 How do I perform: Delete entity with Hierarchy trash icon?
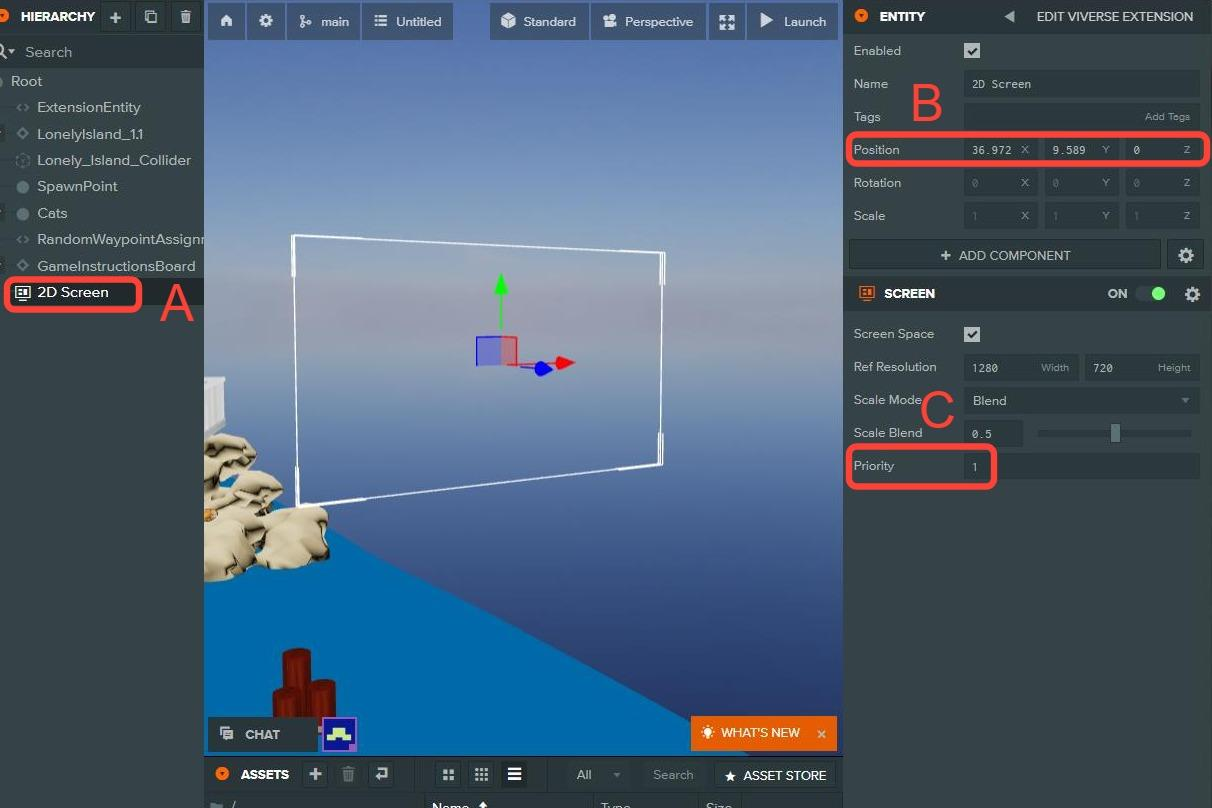coord(185,17)
